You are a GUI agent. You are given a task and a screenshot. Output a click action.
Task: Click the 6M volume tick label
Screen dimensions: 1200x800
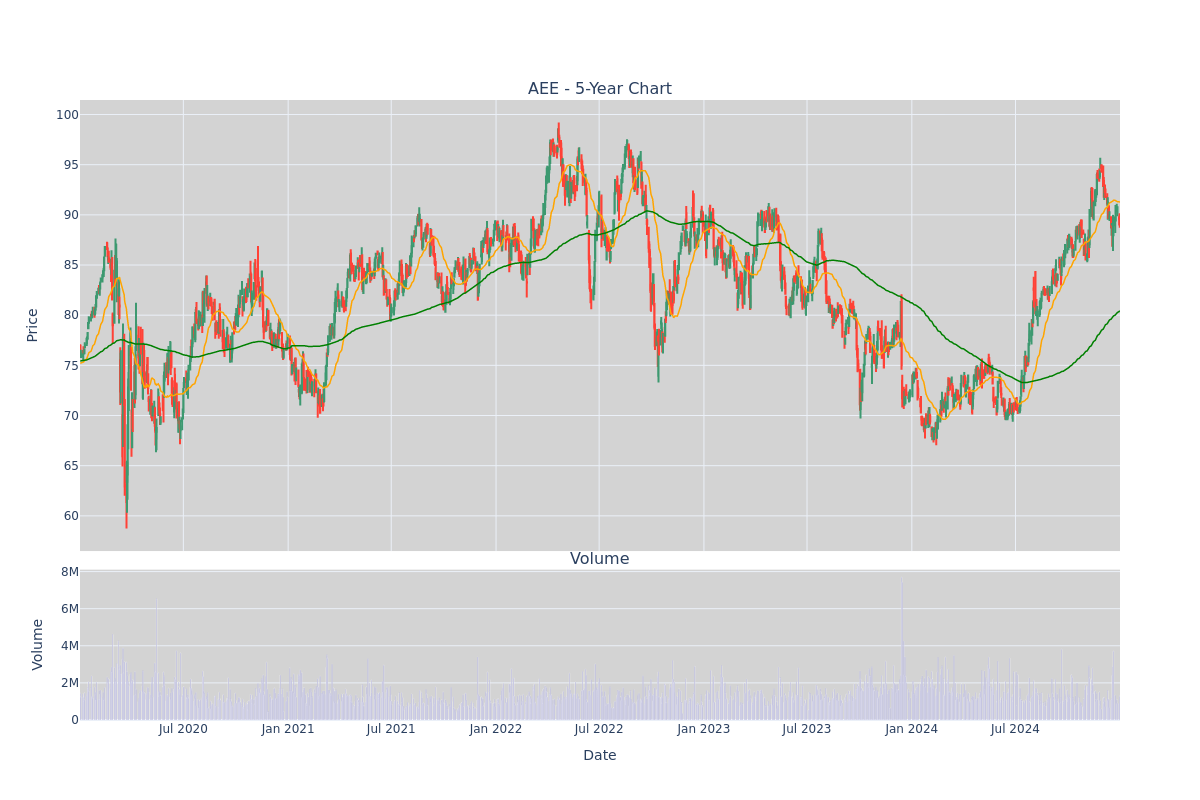click(x=70, y=609)
